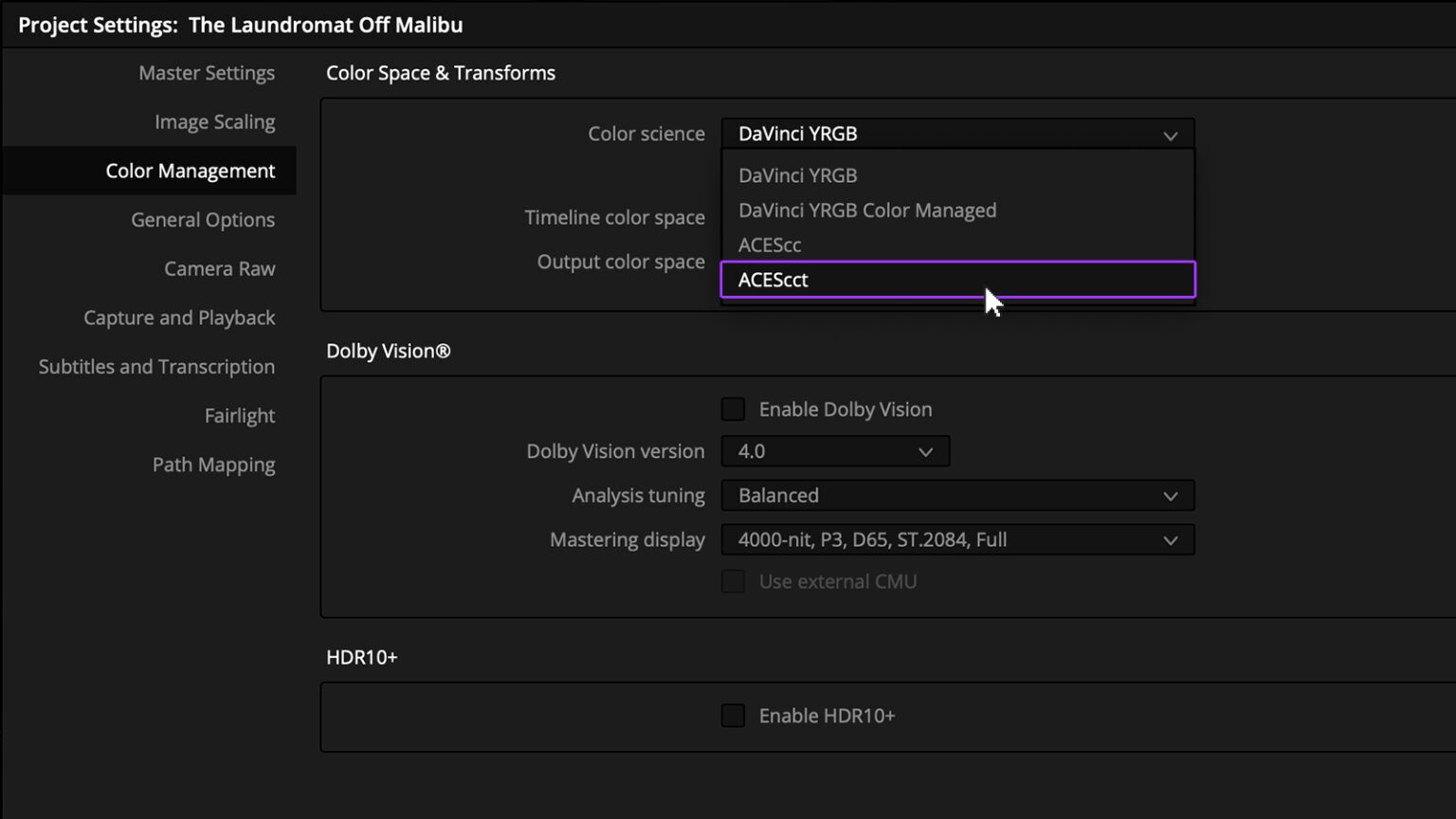
Task: Open the Image Scaling settings page
Action: [214, 121]
